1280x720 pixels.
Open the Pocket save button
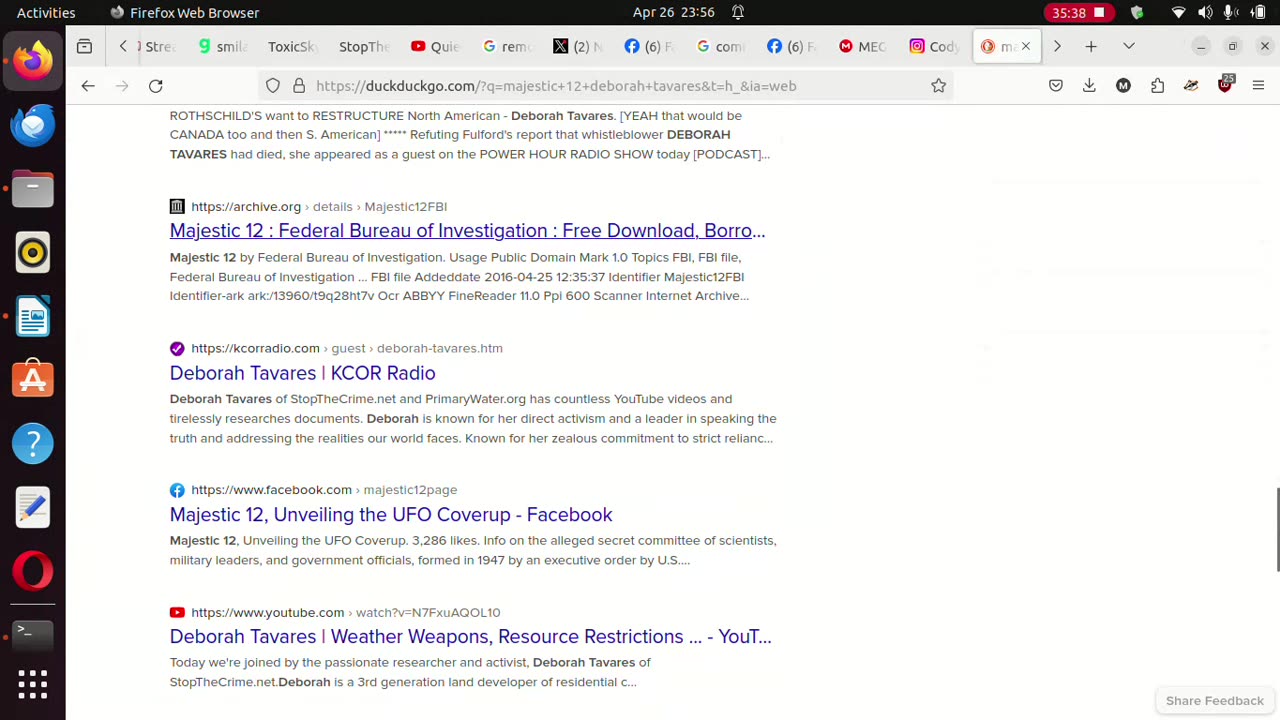[1056, 86]
